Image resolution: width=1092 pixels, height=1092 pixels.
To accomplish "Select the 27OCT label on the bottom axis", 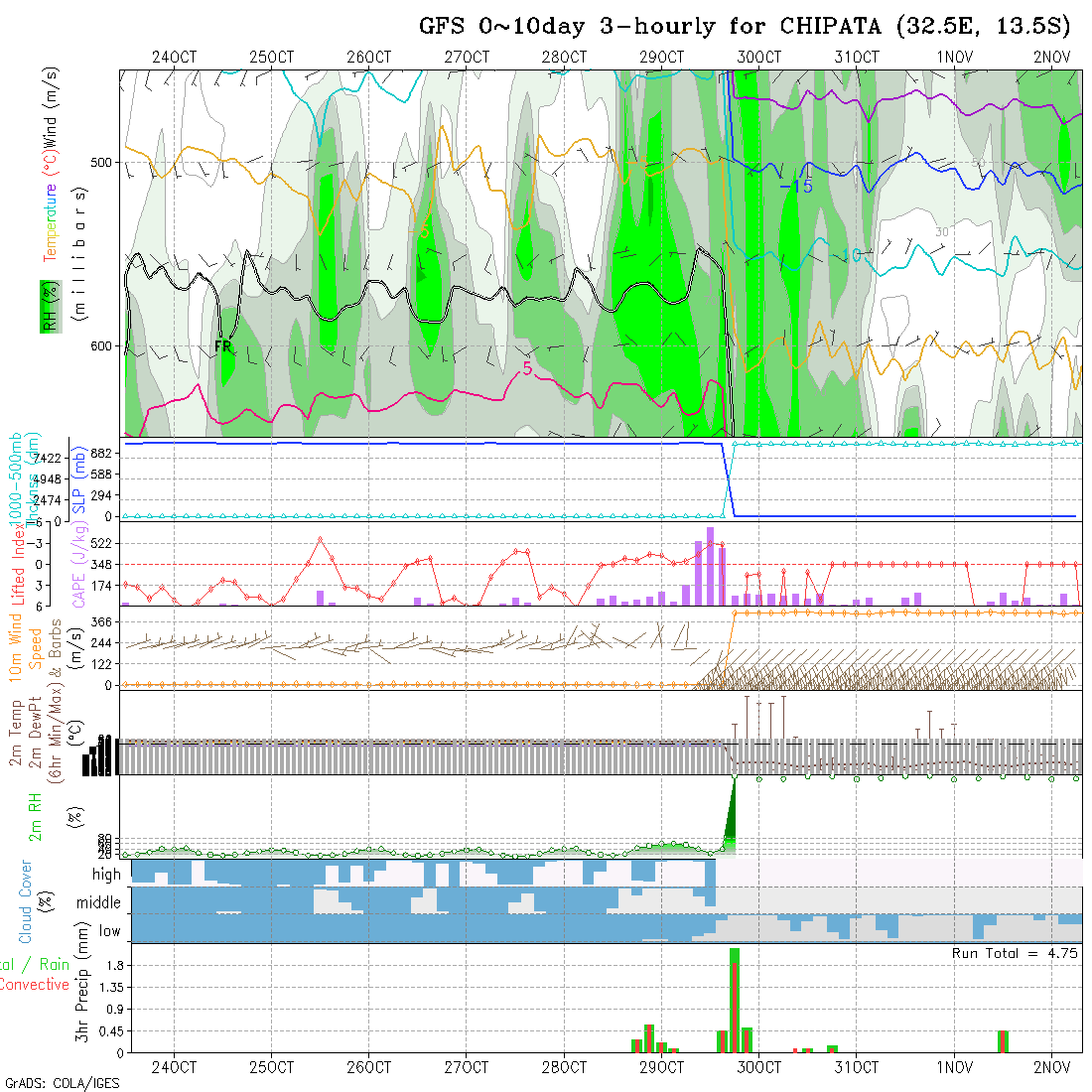I will [x=466, y=1068].
